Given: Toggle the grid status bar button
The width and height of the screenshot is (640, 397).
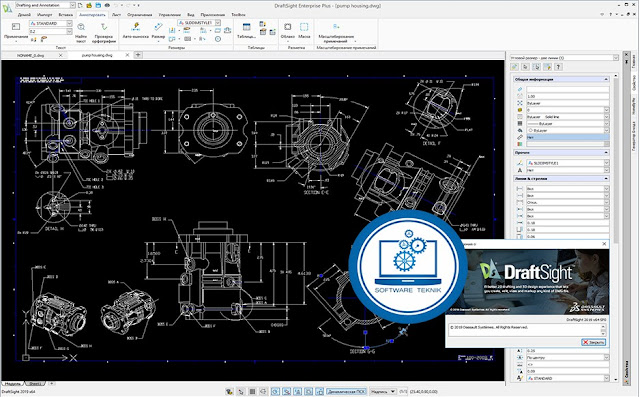Looking at the screenshot, I should (x=252, y=392).
